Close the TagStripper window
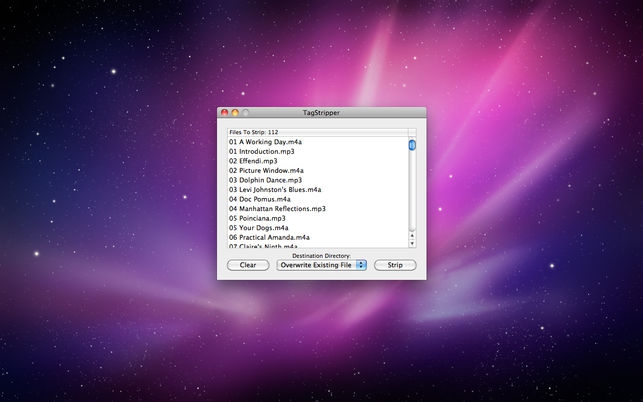Viewport: 643px width, 402px height. (x=224, y=112)
